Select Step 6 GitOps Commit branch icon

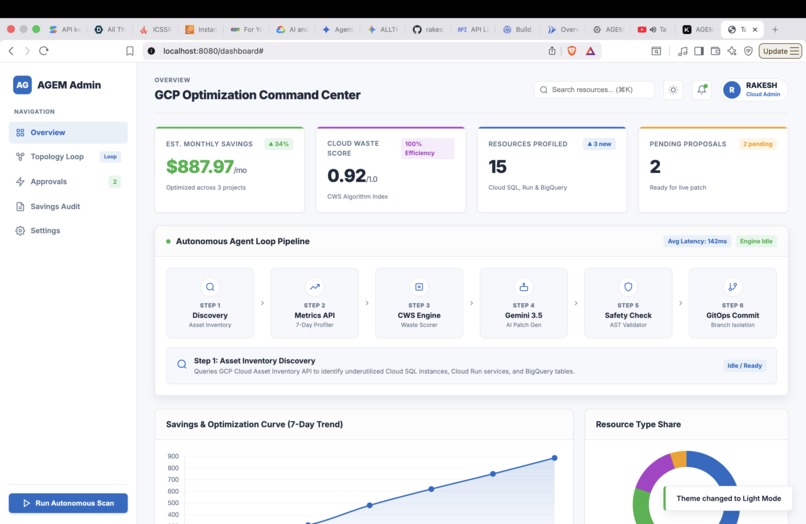pos(732,287)
